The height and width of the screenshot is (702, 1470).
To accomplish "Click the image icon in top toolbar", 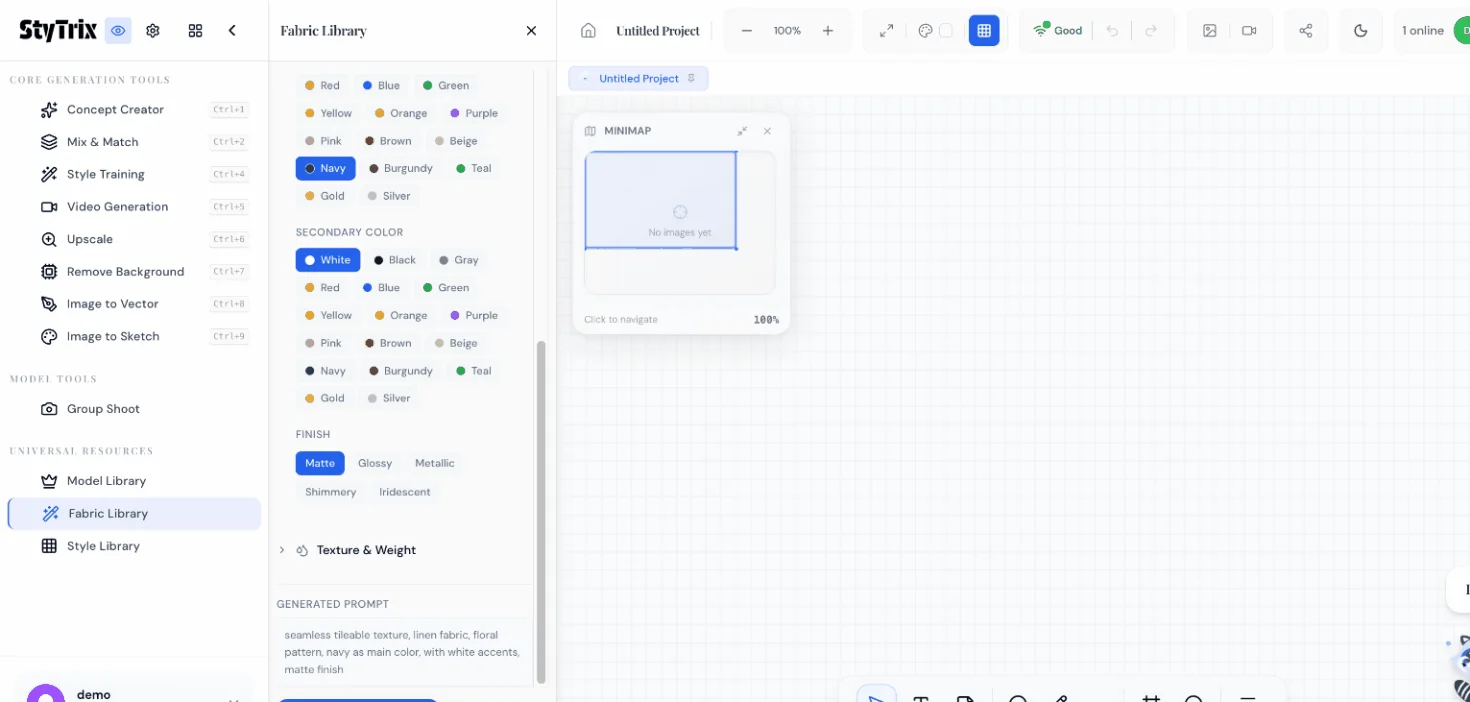I will (1210, 31).
